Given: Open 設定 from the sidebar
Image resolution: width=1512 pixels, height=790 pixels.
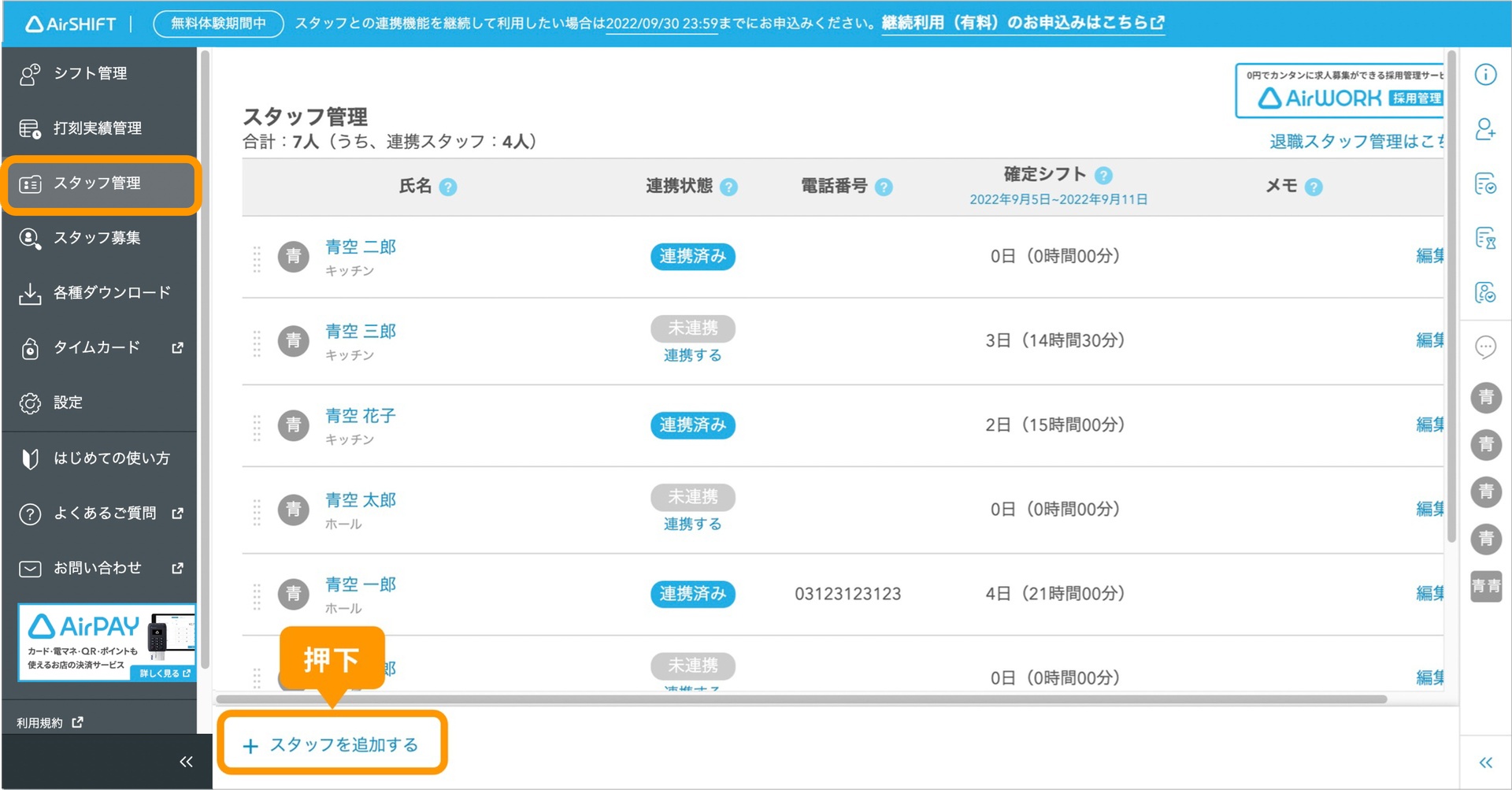Looking at the screenshot, I should pyautogui.click(x=68, y=402).
